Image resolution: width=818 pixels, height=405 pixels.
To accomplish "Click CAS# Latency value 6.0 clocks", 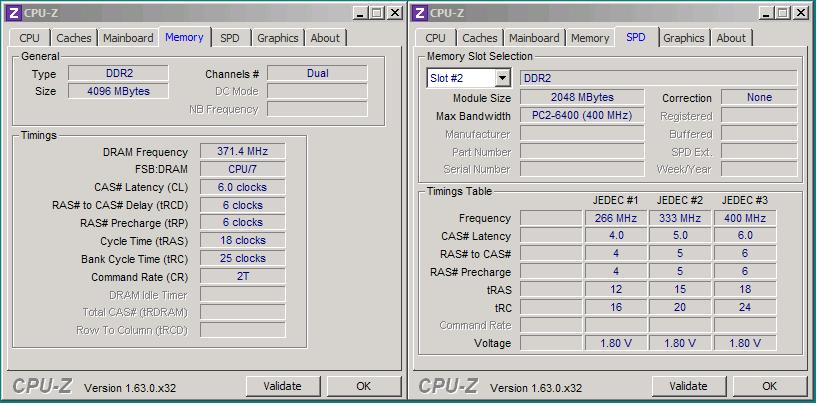I will [x=243, y=187].
